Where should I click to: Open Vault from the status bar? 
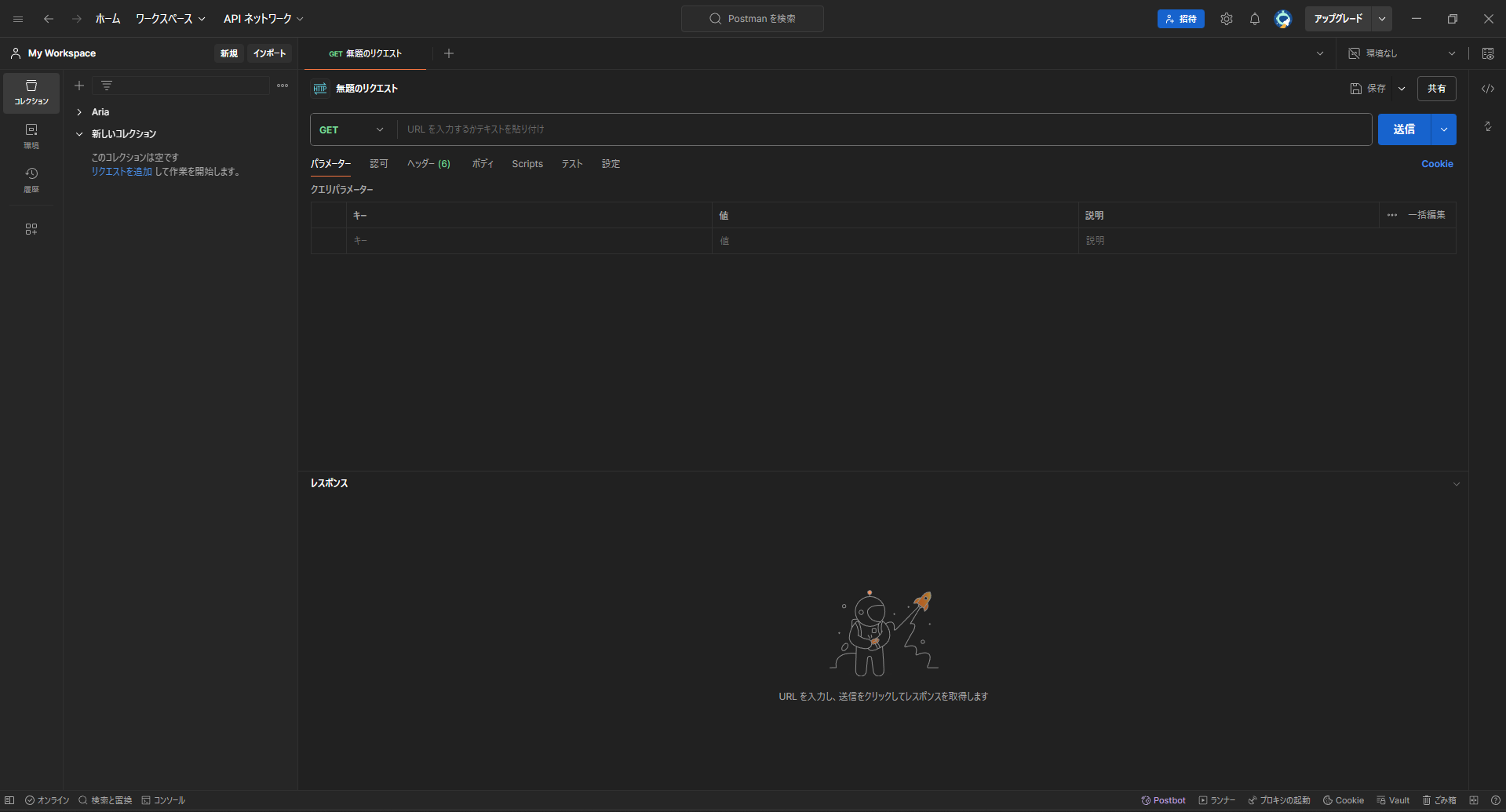click(1393, 799)
